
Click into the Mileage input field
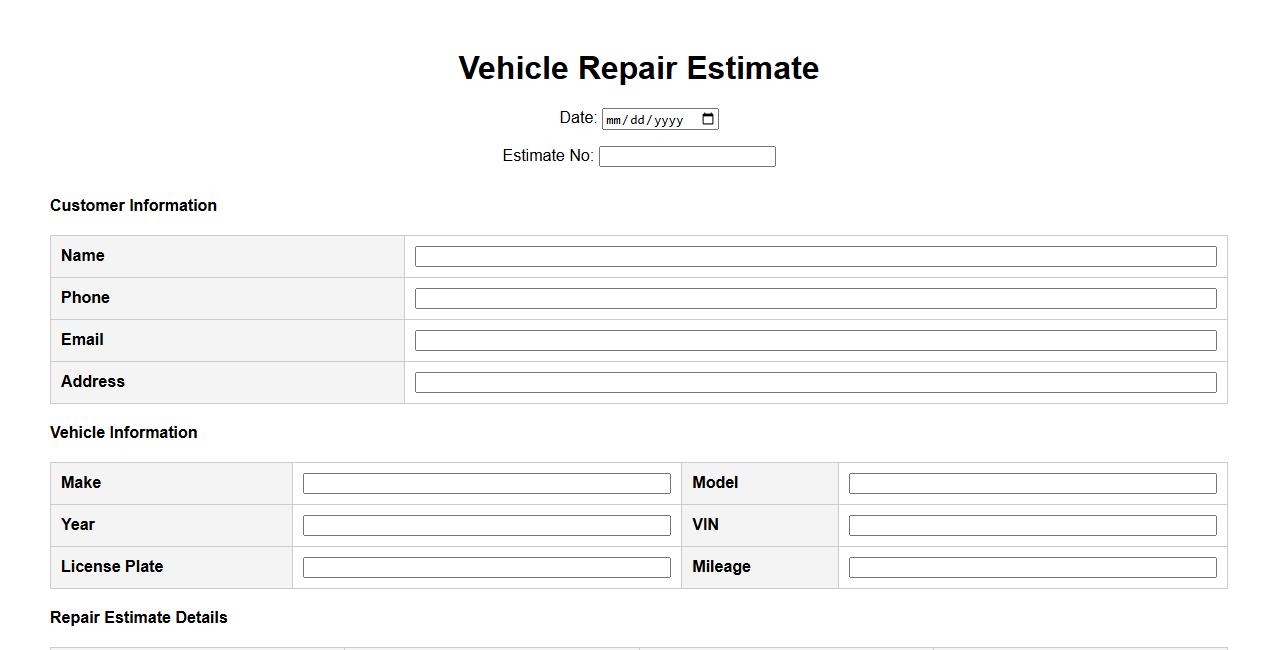click(1032, 568)
